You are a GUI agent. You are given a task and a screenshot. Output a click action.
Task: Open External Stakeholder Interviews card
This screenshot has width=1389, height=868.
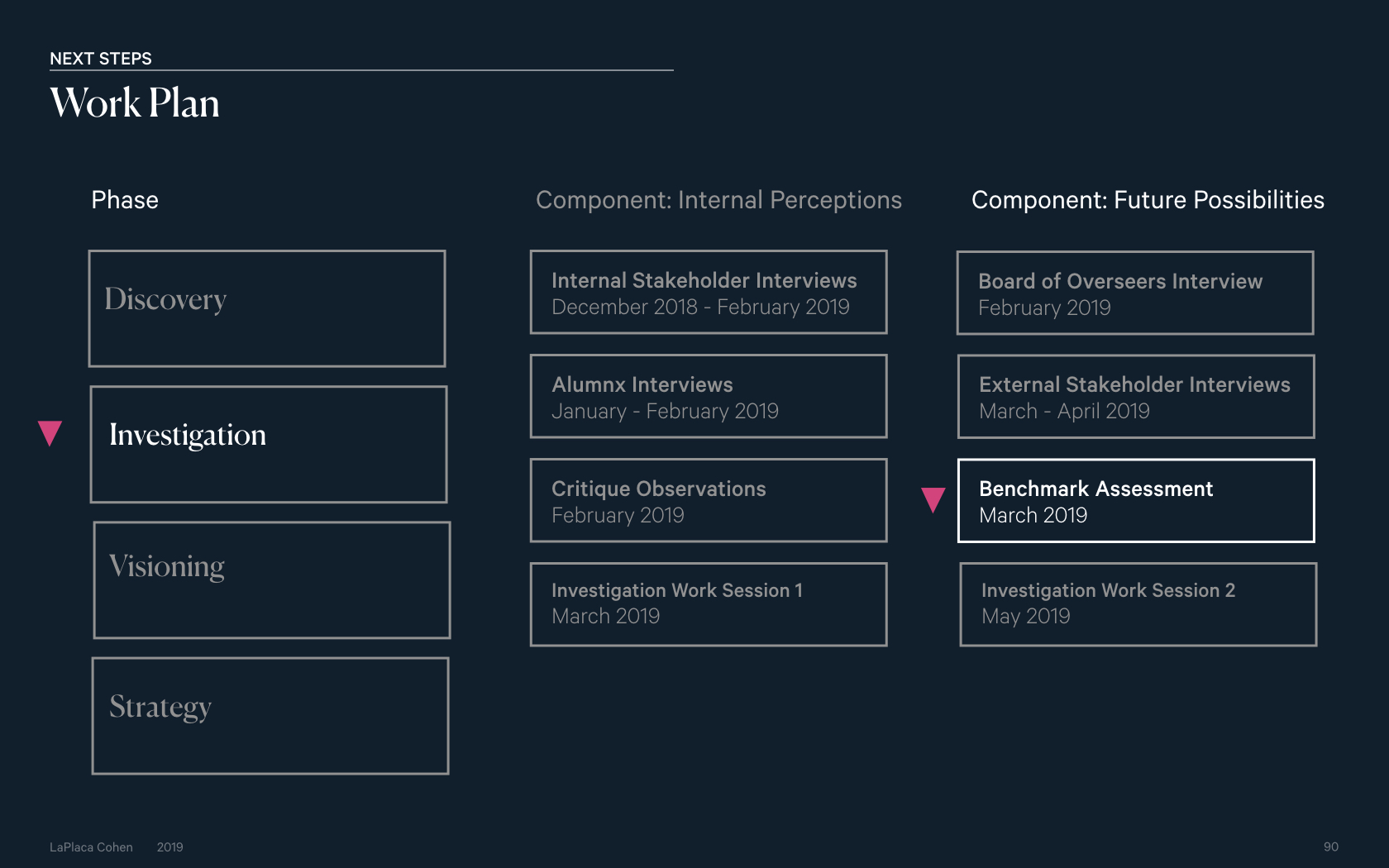click(x=1136, y=396)
